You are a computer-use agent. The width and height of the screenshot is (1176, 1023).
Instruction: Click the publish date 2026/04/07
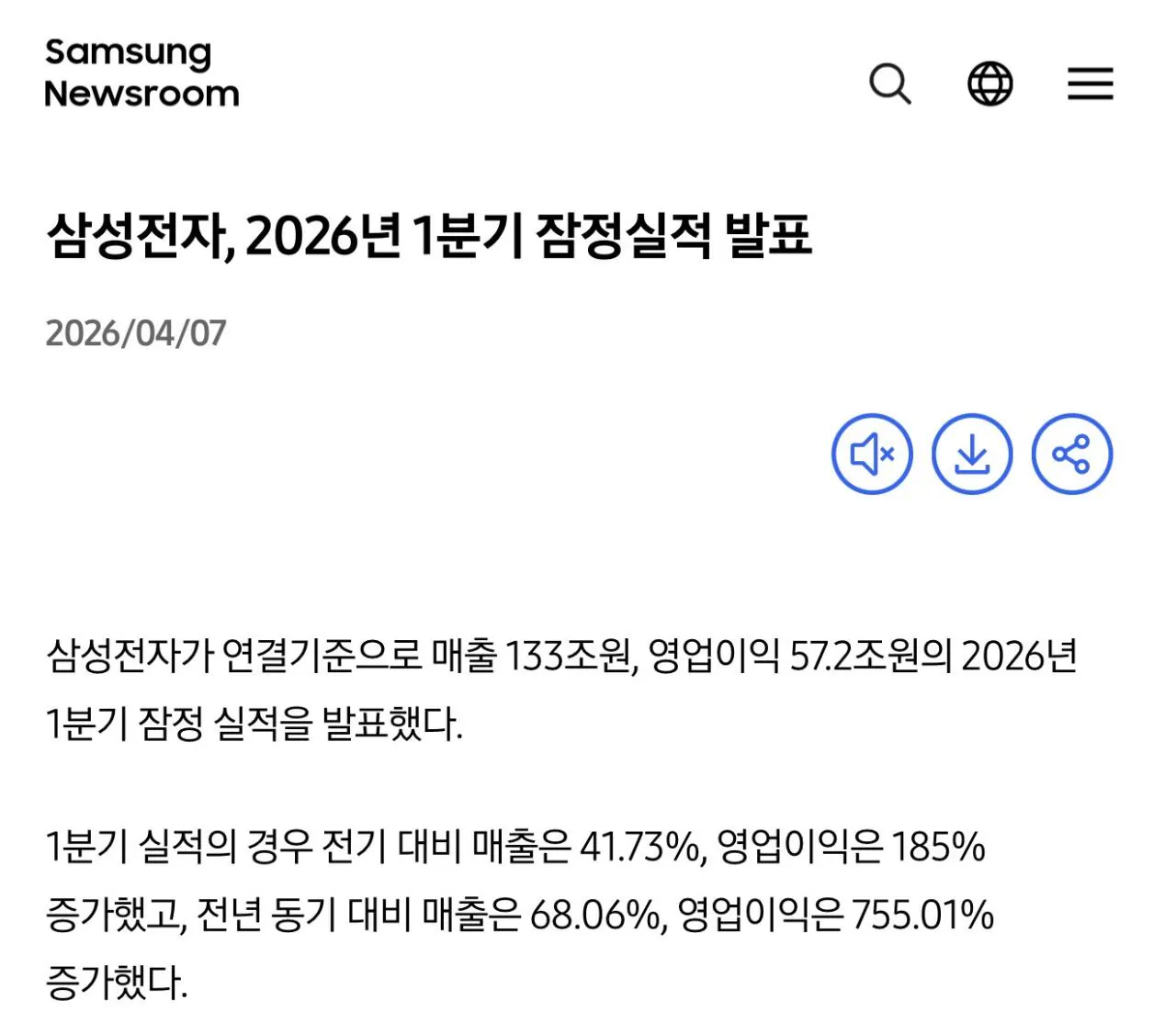(x=136, y=332)
